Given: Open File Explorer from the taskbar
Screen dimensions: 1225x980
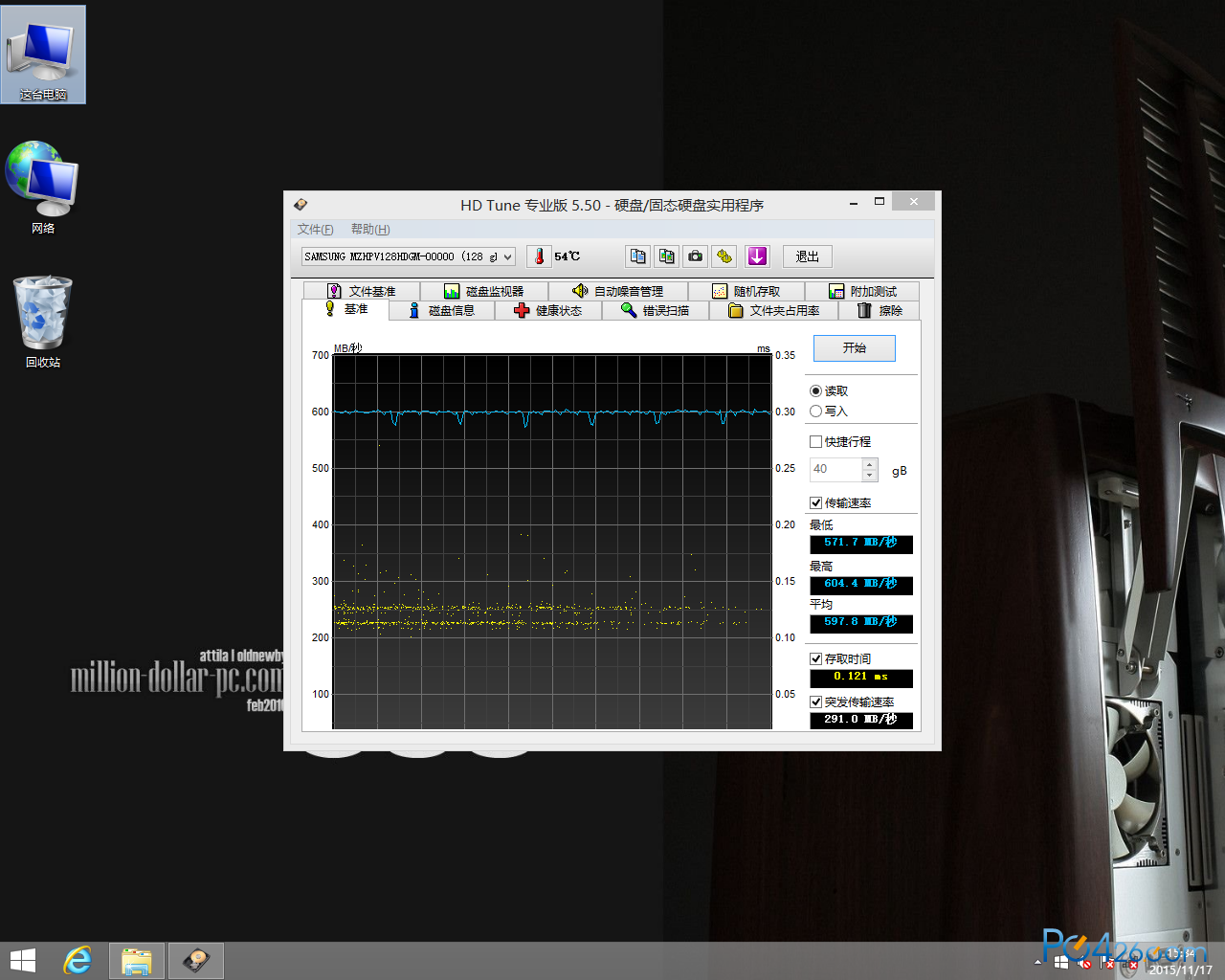Looking at the screenshot, I should point(137,961).
